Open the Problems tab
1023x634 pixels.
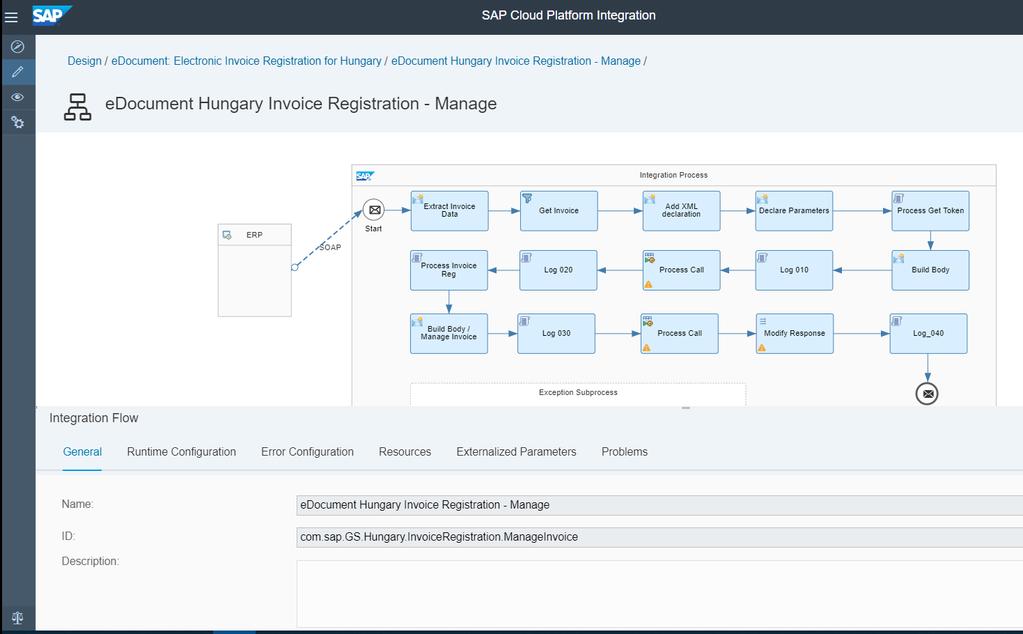click(624, 451)
